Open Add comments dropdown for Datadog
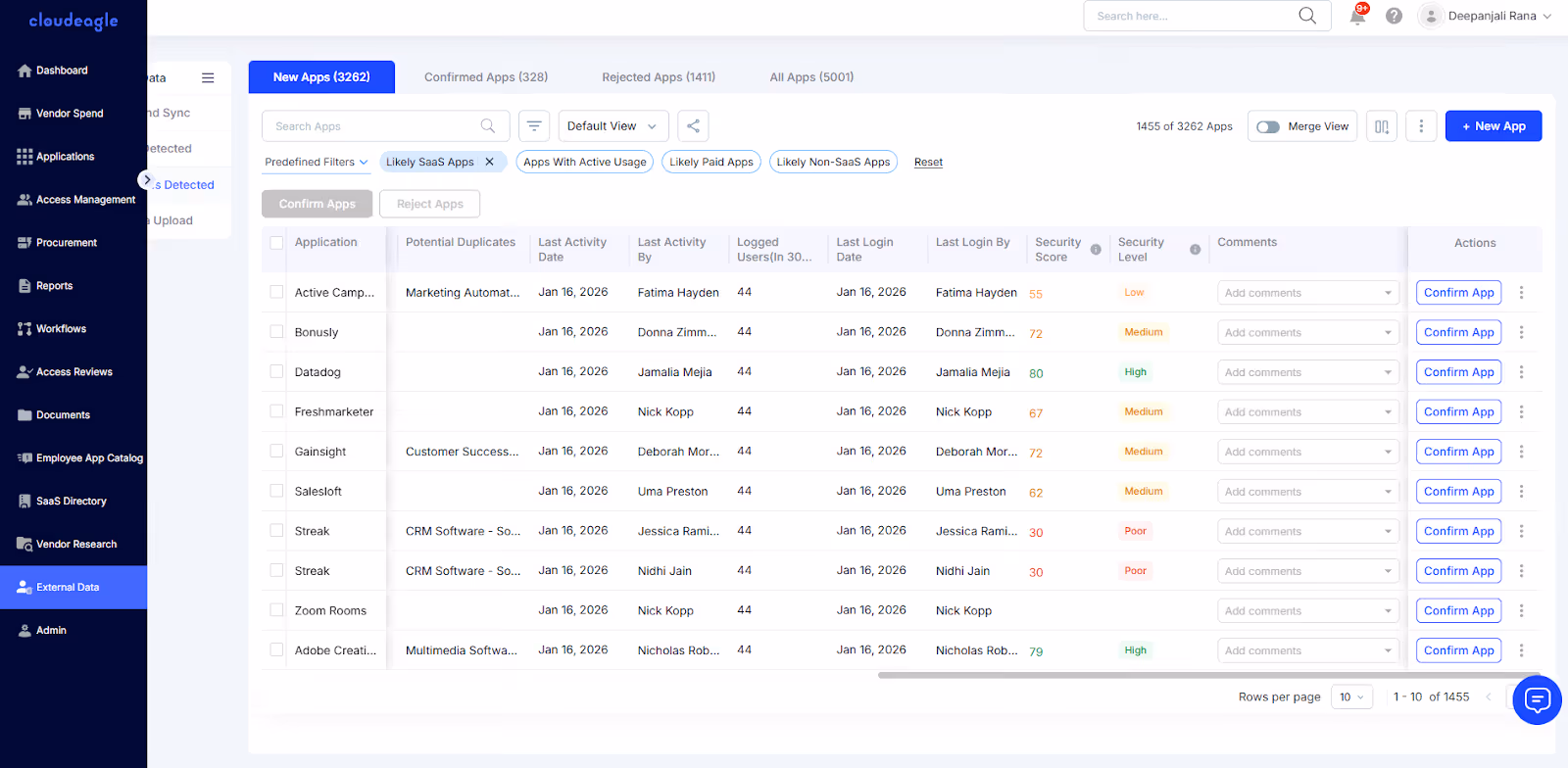This screenshot has width=1568, height=768. point(1307,372)
